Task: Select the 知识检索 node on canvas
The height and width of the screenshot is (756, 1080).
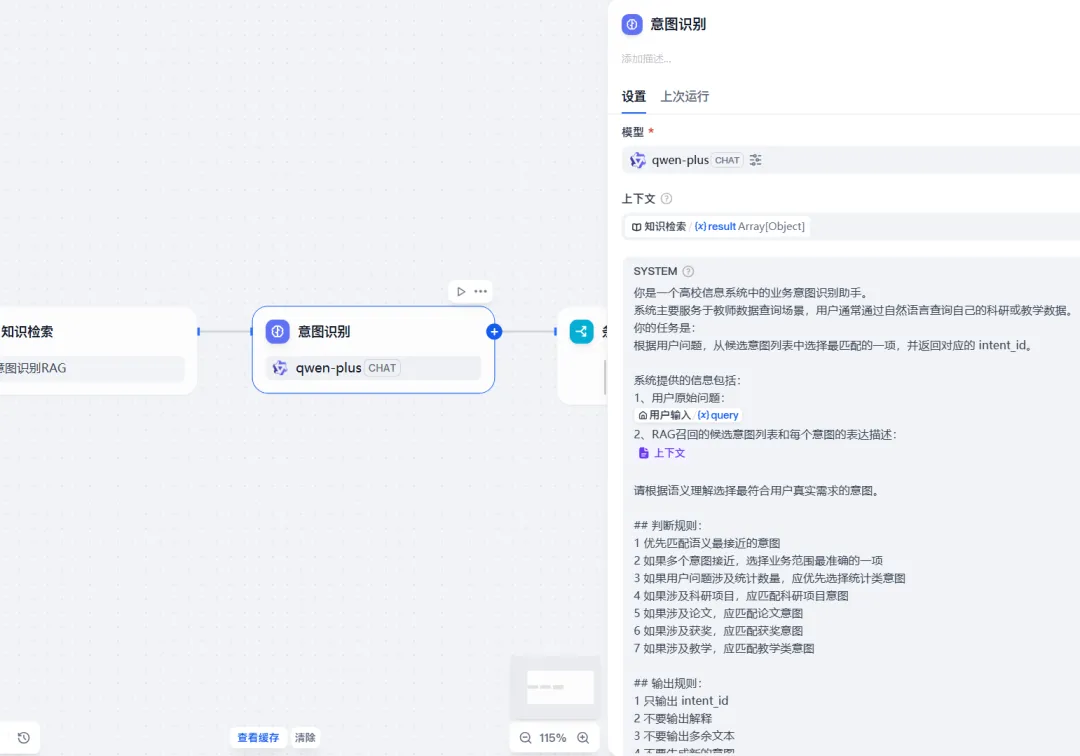Action: [96, 350]
